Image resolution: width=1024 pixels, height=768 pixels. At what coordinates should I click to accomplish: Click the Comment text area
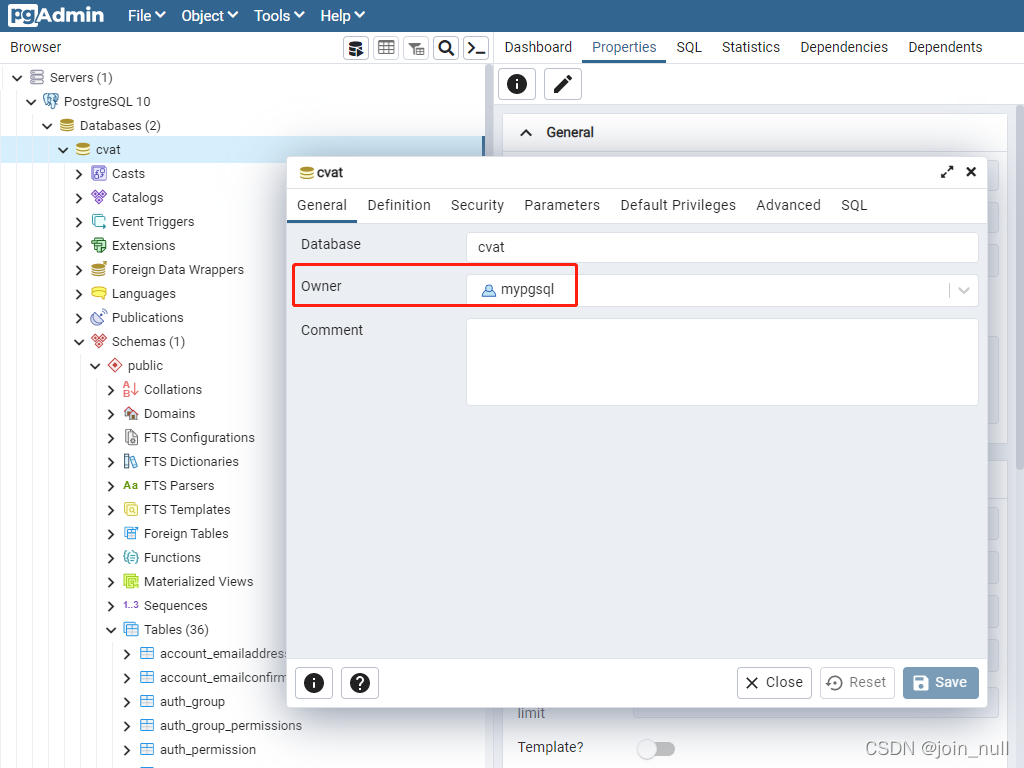click(722, 362)
